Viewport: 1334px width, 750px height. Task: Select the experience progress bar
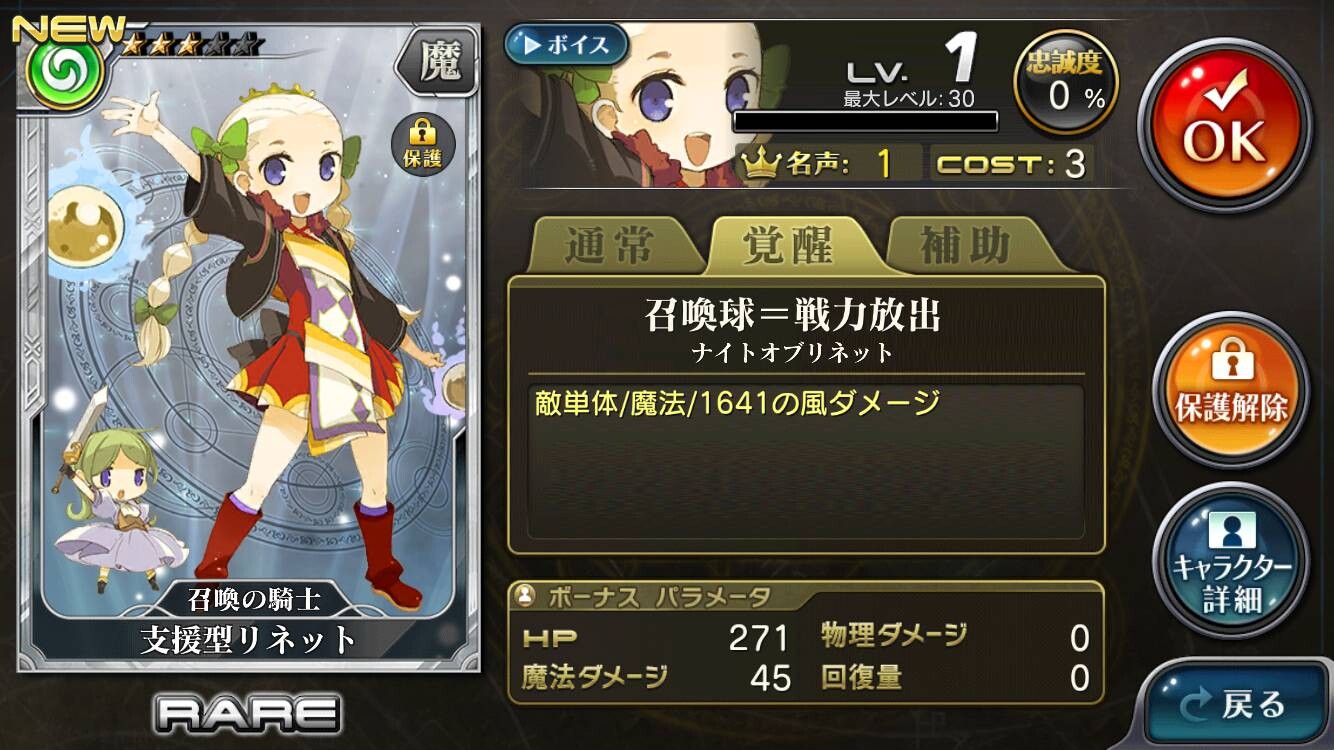point(866,122)
